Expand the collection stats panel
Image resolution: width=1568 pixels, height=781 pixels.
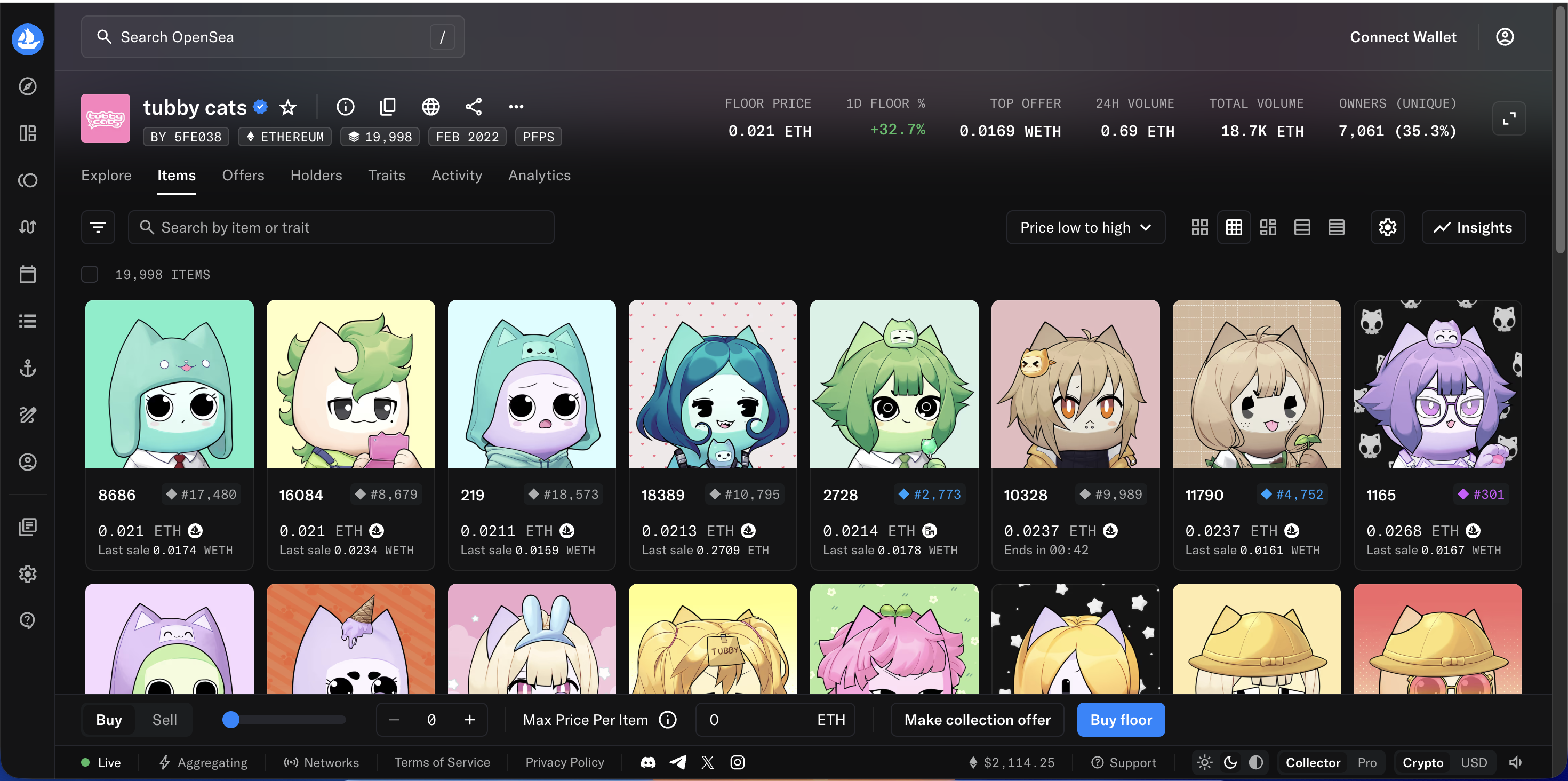coord(1509,119)
